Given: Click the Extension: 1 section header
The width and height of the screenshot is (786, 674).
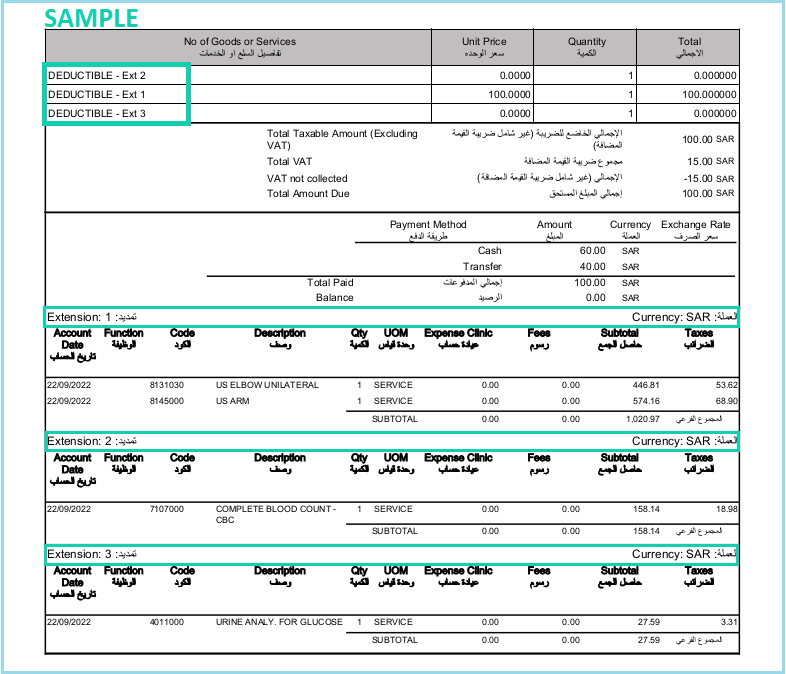Looking at the screenshot, I should tap(391, 317).
